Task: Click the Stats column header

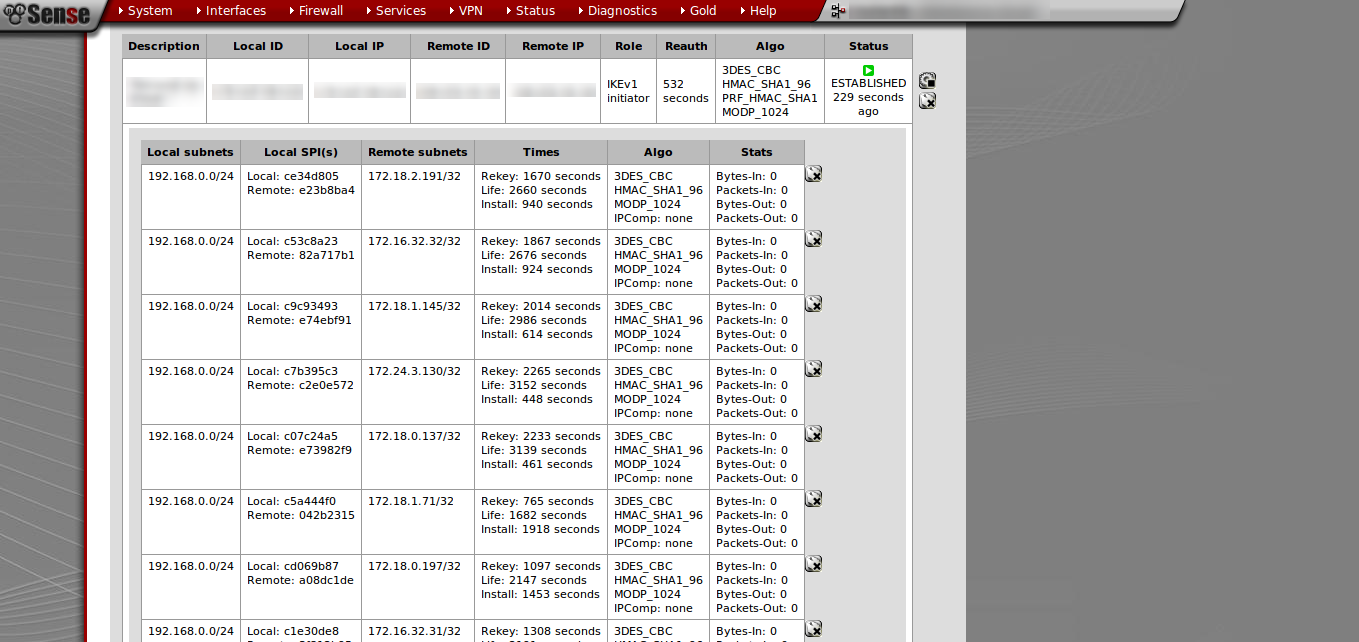Action: [757, 152]
